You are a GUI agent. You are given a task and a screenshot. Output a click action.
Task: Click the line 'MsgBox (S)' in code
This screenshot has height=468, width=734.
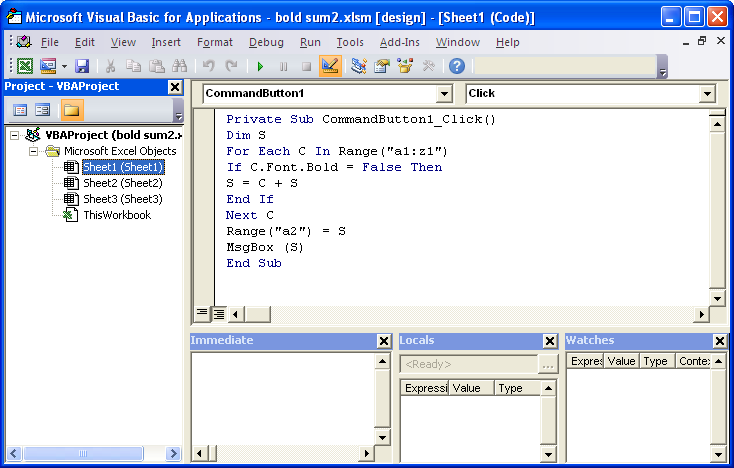[x=265, y=247]
